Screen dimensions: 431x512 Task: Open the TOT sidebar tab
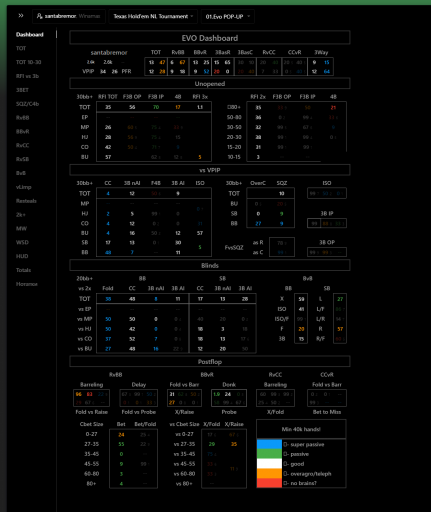pyautogui.click(x=21, y=48)
